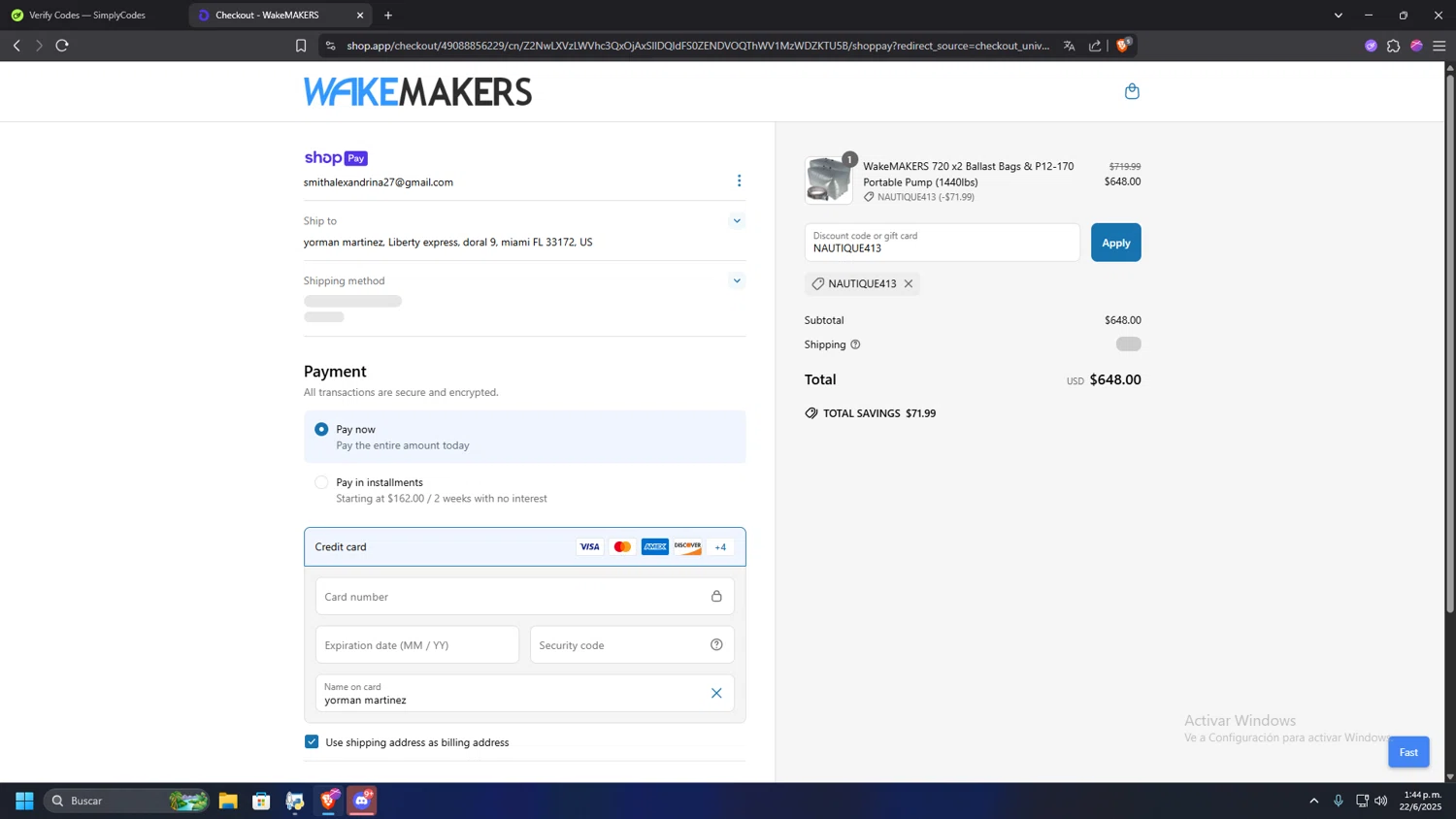Image resolution: width=1456 pixels, height=819 pixels.
Task: Clear the Name on card field
Action: pyautogui.click(x=716, y=693)
